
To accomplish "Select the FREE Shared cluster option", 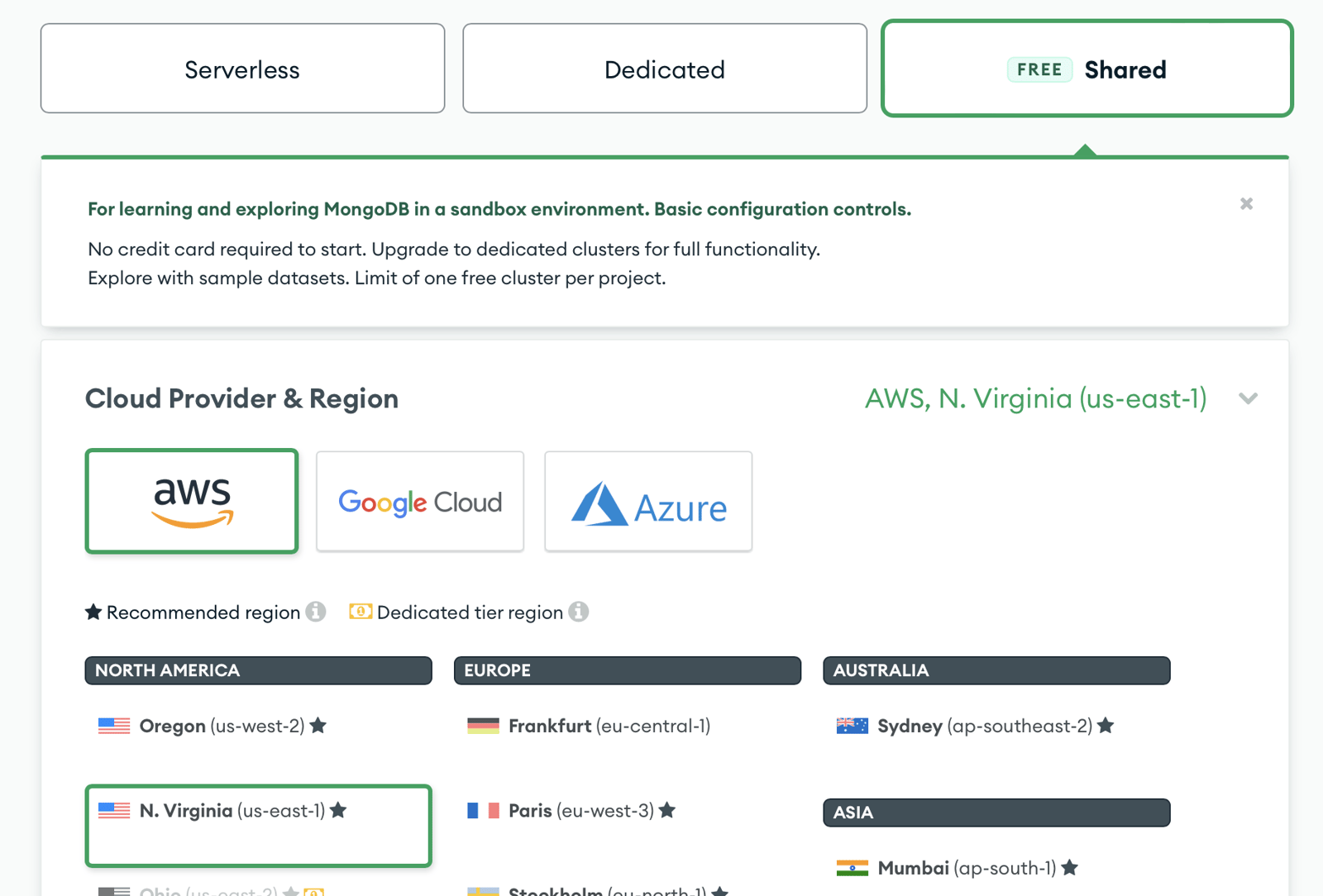I will click(1086, 69).
